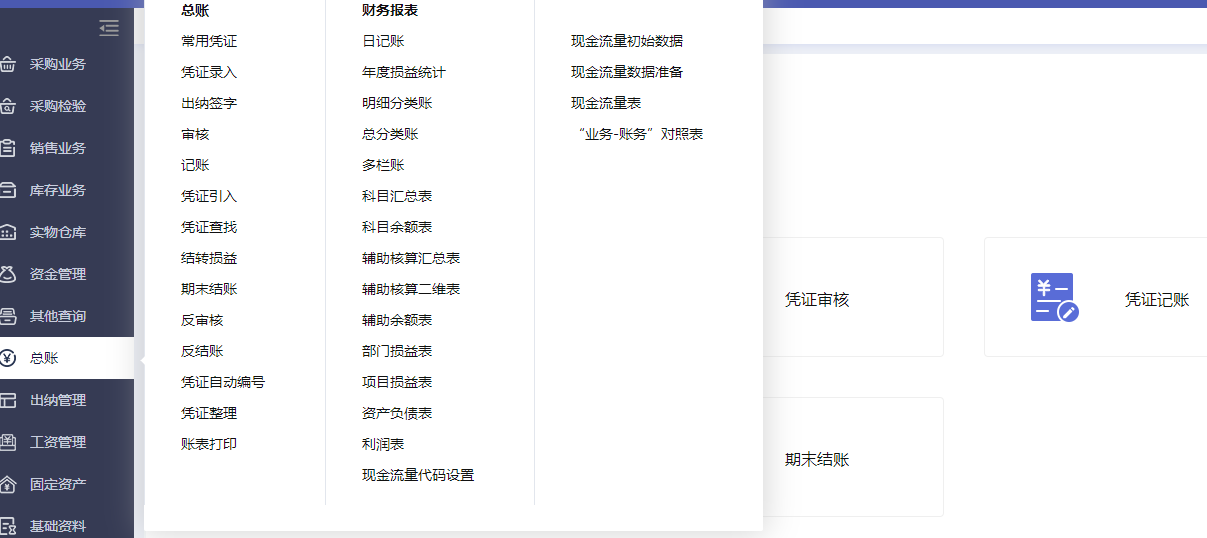
Task: Open 科目汇总表 report
Action: click(397, 196)
